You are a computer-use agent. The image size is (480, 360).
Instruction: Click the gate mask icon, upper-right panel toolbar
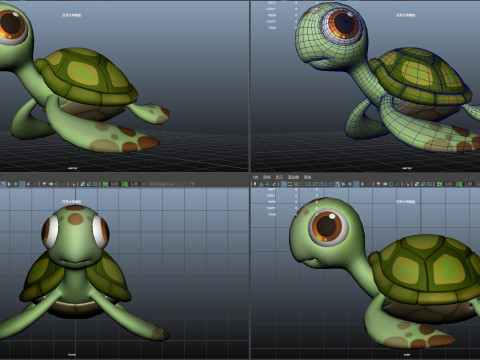tap(302, 184)
